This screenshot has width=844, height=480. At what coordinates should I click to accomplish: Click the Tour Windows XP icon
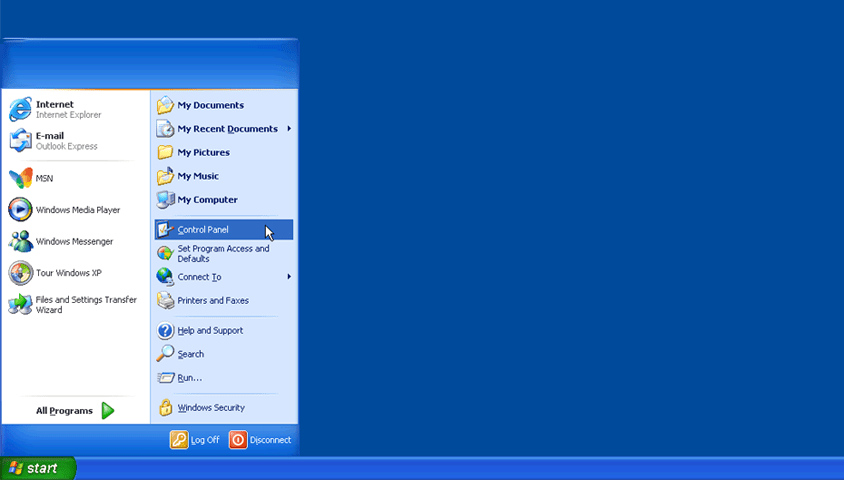(x=20, y=273)
